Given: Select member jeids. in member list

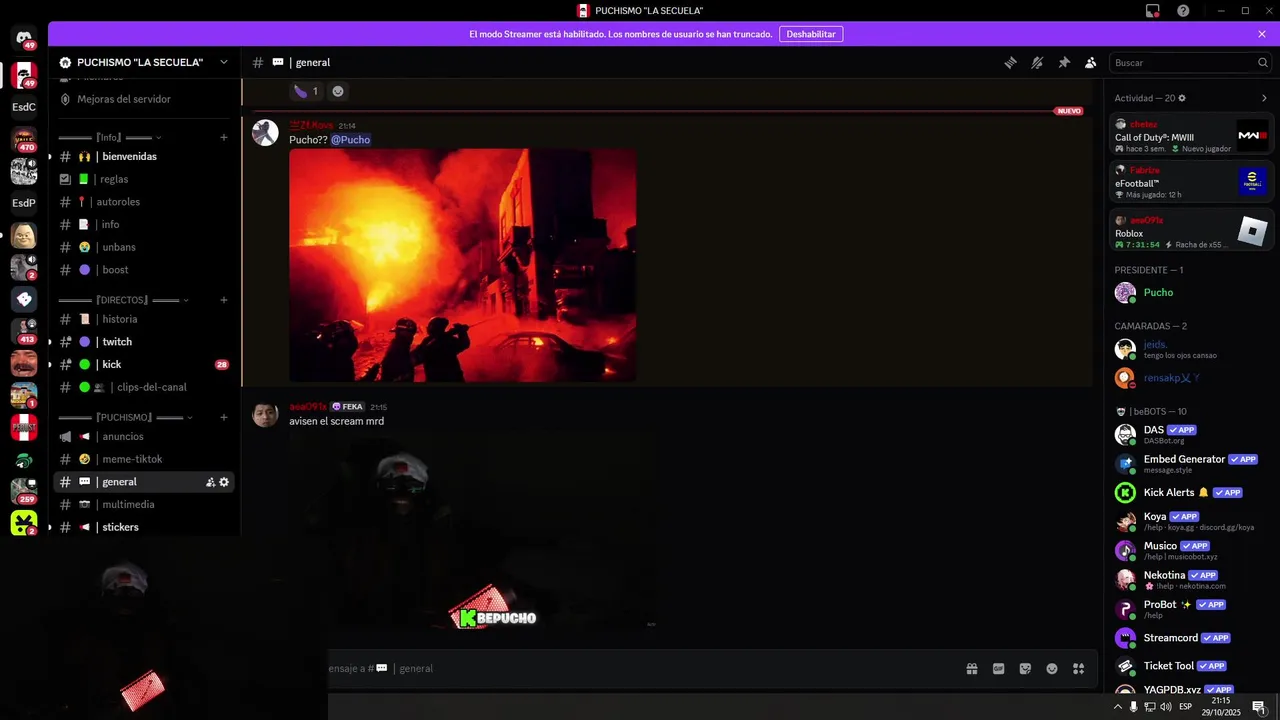Looking at the screenshot, I should pos(1191,349).
